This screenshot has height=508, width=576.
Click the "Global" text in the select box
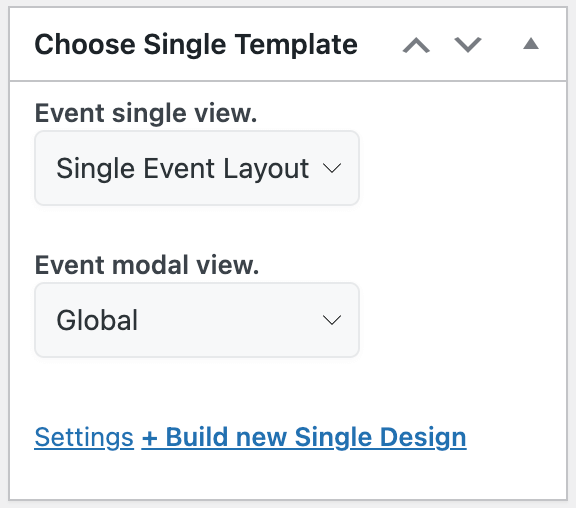tap(97, 320)
